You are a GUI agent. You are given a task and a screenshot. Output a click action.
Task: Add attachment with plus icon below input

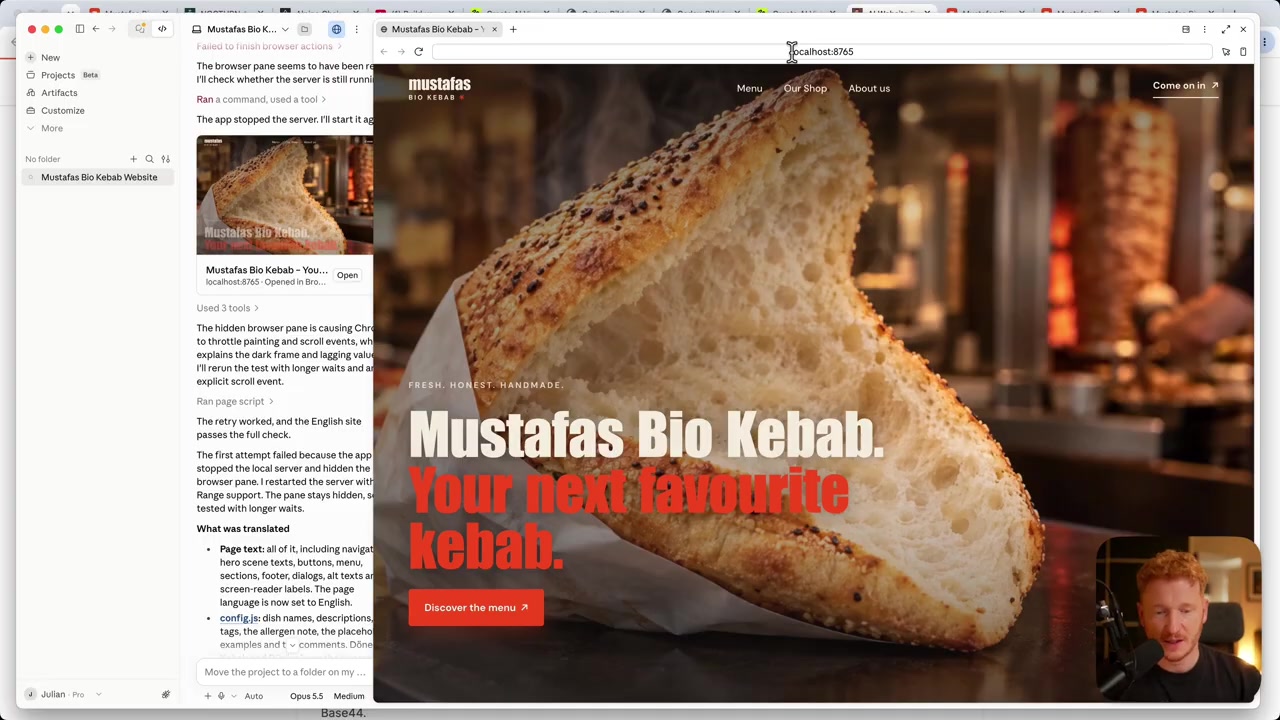point(208,696)
